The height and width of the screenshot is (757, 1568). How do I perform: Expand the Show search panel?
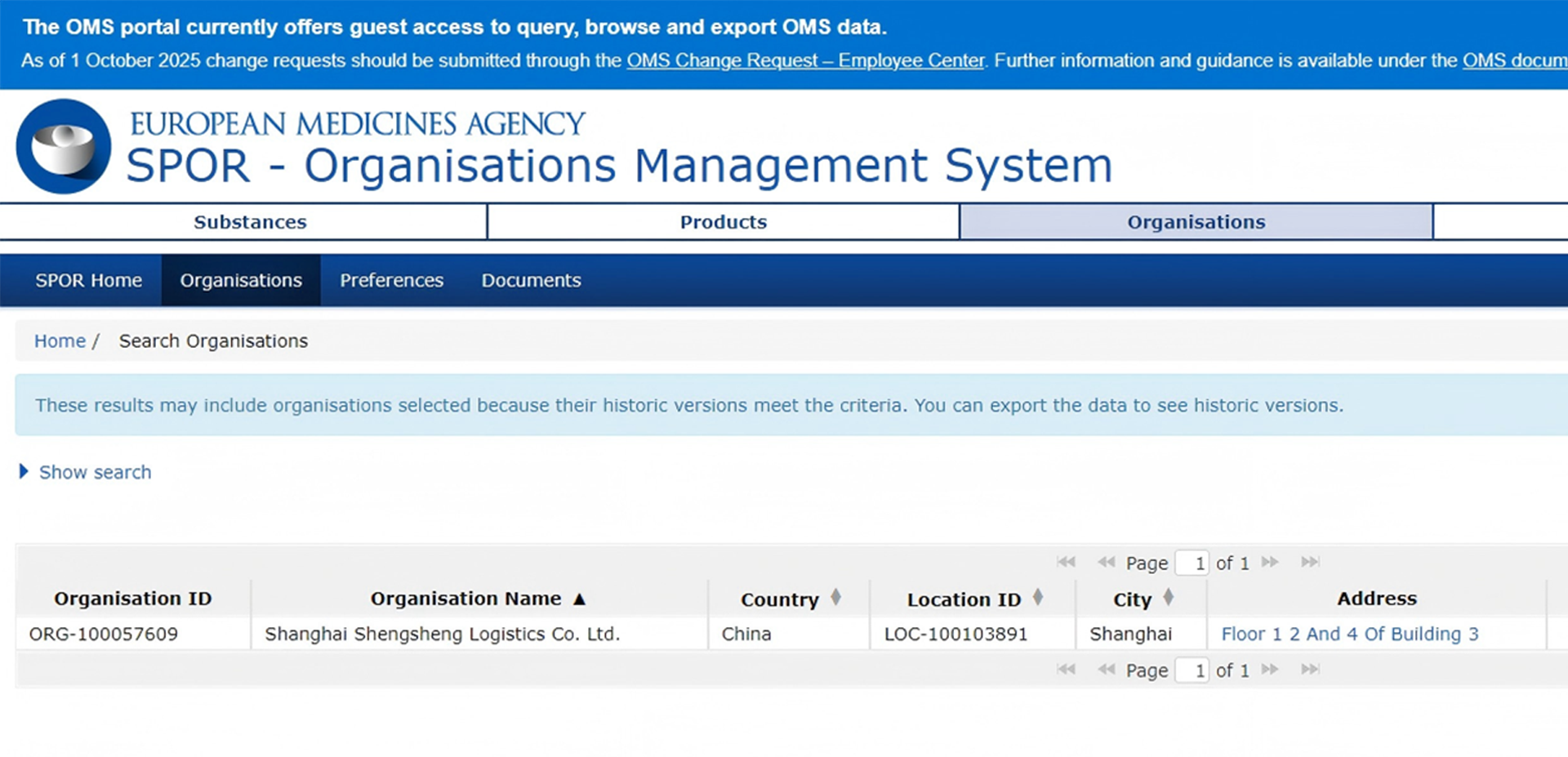tap(85, 472)
